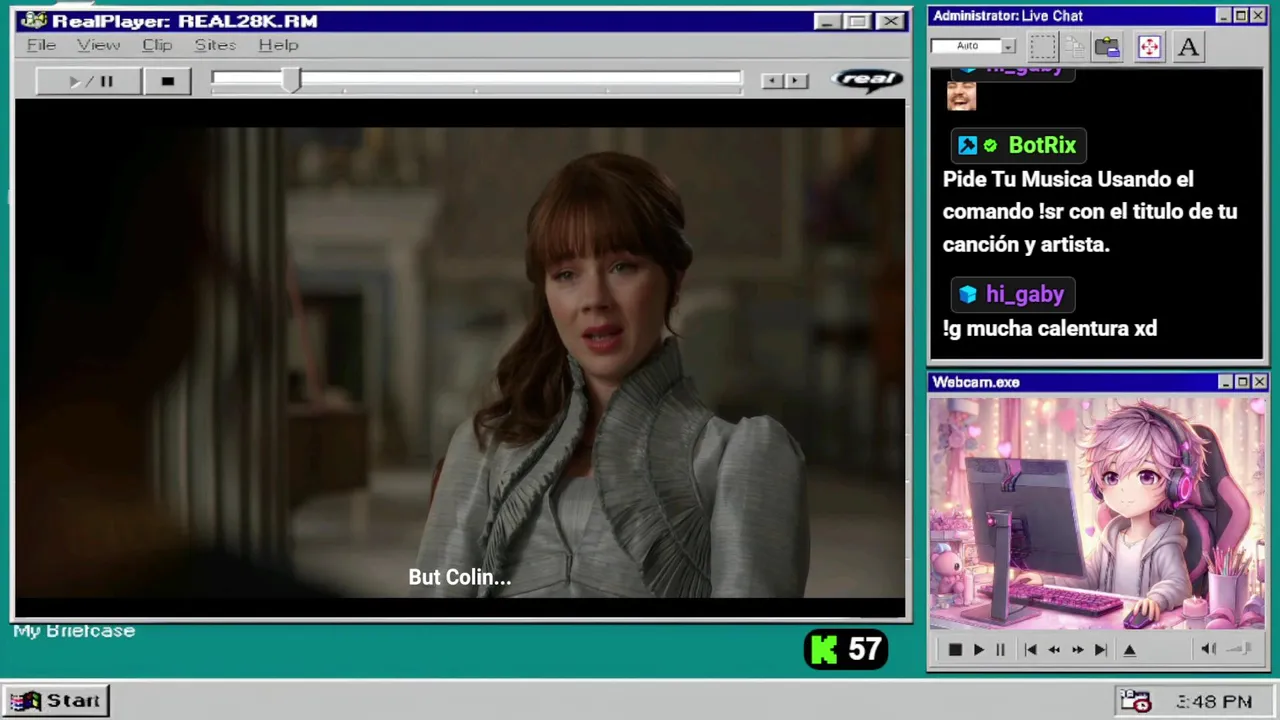
Task: Click the folder screen icon in Live Chat toolbar
Action: (x=1107, y=47)
